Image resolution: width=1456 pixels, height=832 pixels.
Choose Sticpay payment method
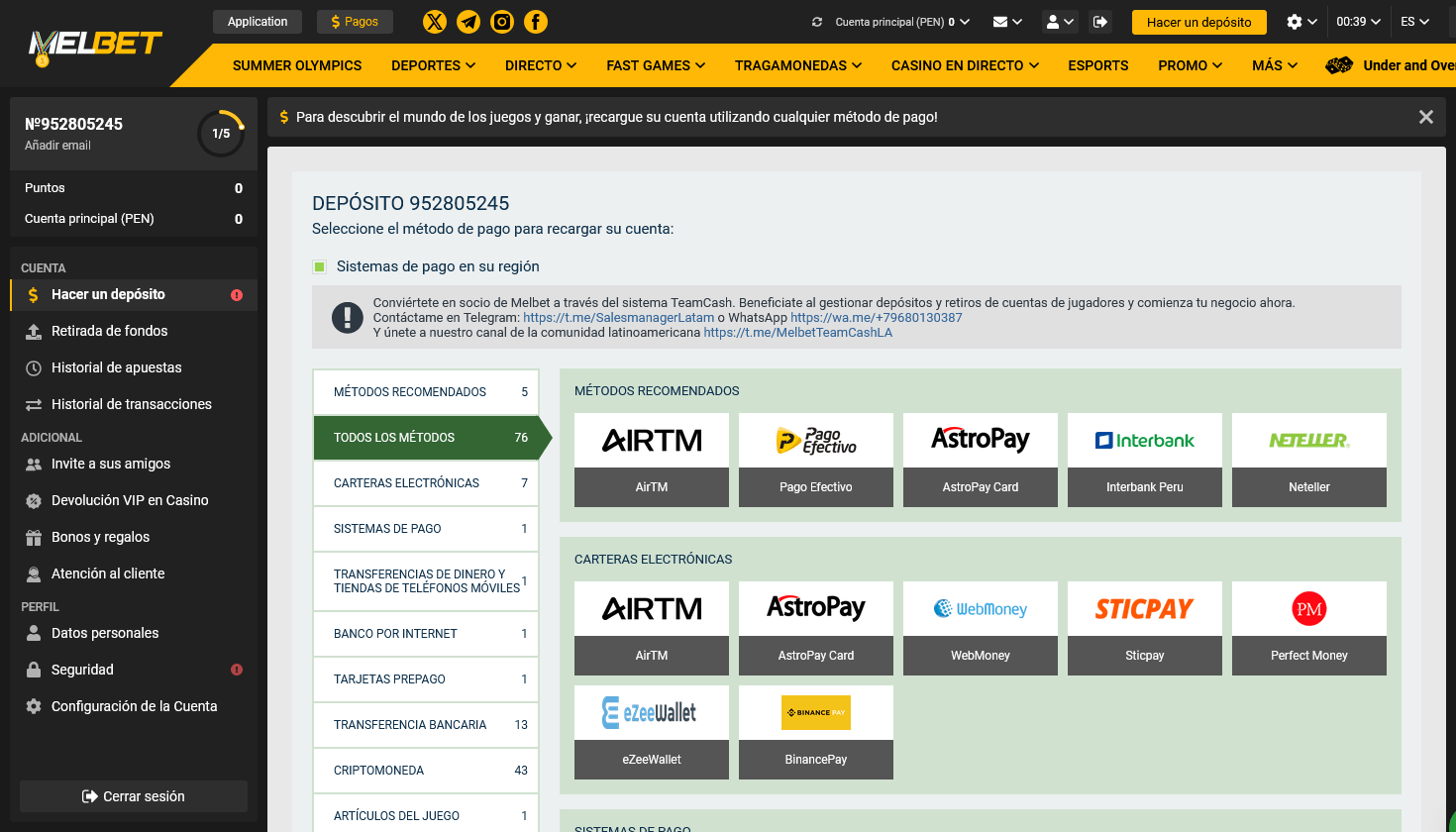1145,628
